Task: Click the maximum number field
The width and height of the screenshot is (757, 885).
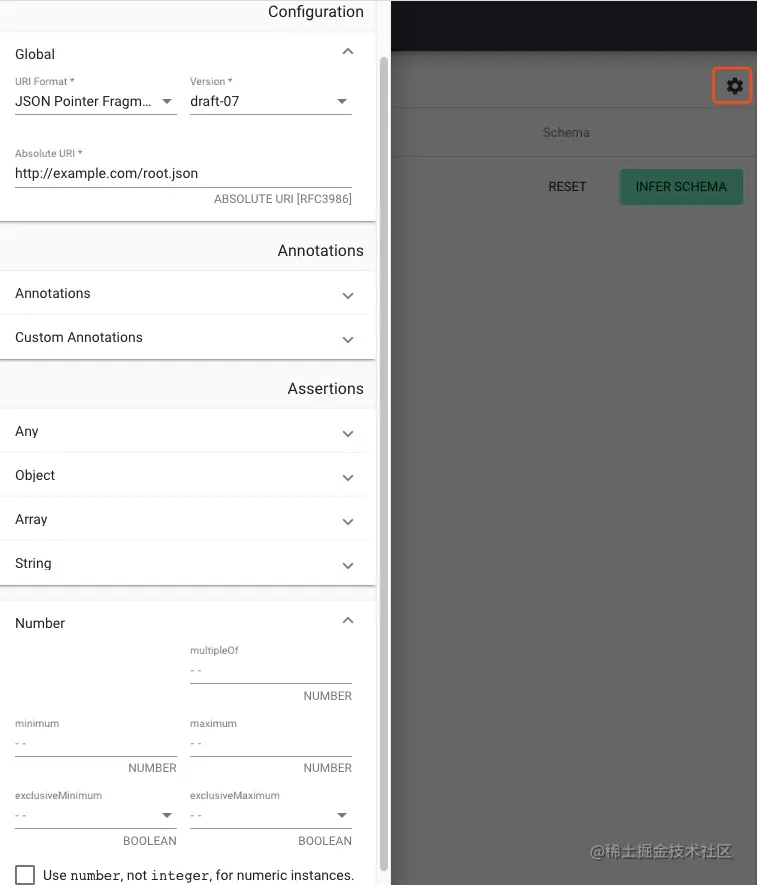Action: tap(270, 743)
